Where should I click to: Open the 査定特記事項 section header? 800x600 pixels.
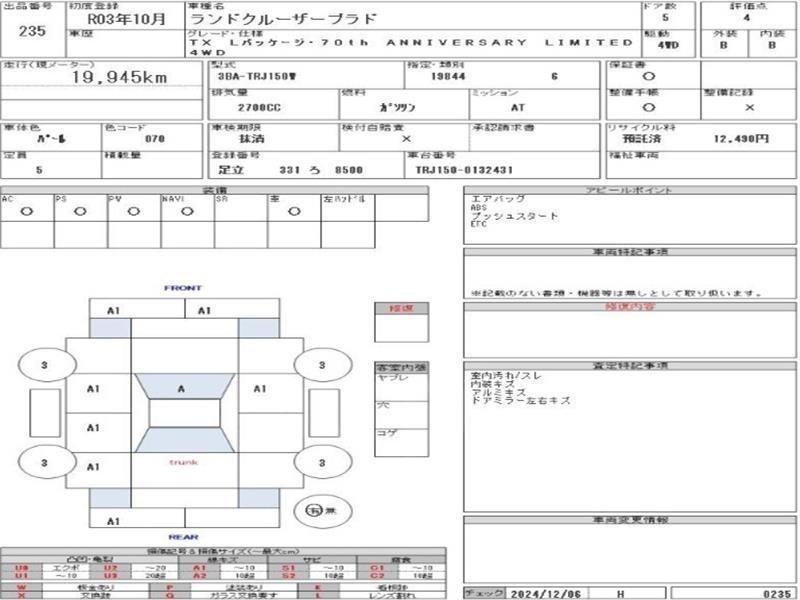tap(630, 365)
